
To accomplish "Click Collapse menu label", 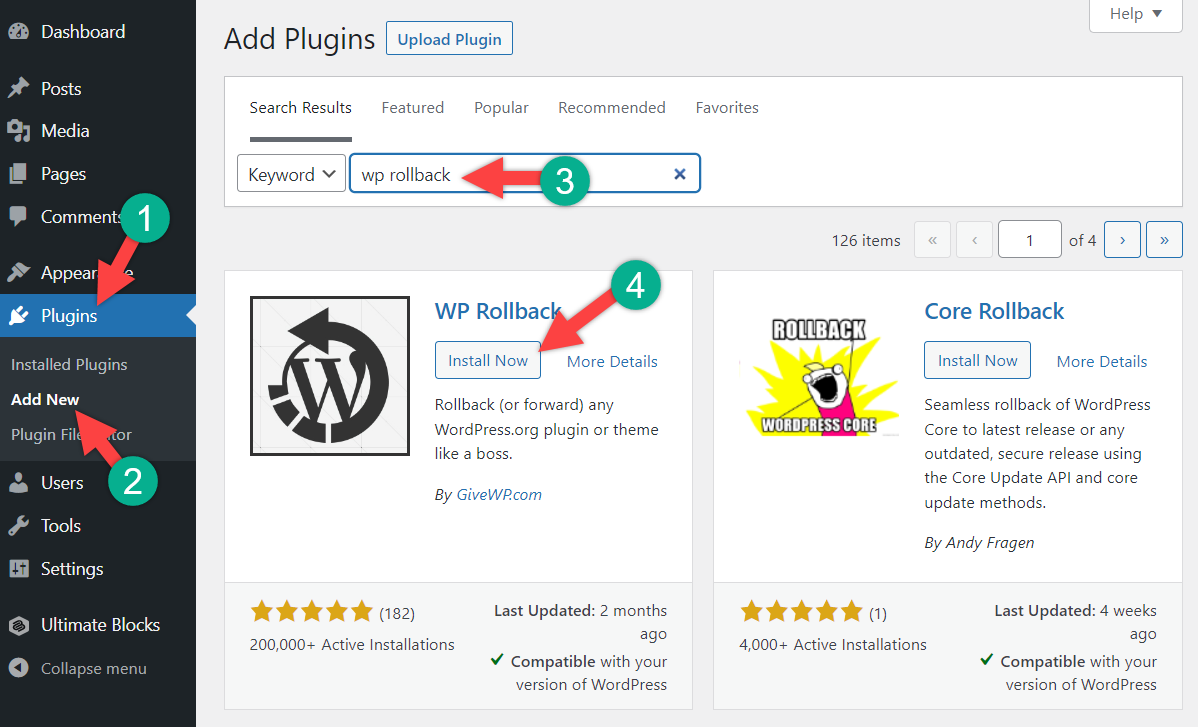I will click(93, 668).
